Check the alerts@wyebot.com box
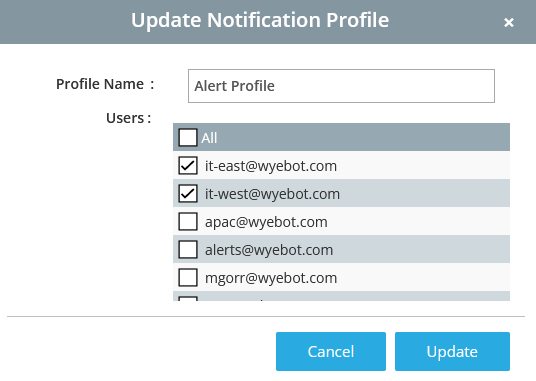The width and height of the screenshot is (536, 381). [188, 249]
